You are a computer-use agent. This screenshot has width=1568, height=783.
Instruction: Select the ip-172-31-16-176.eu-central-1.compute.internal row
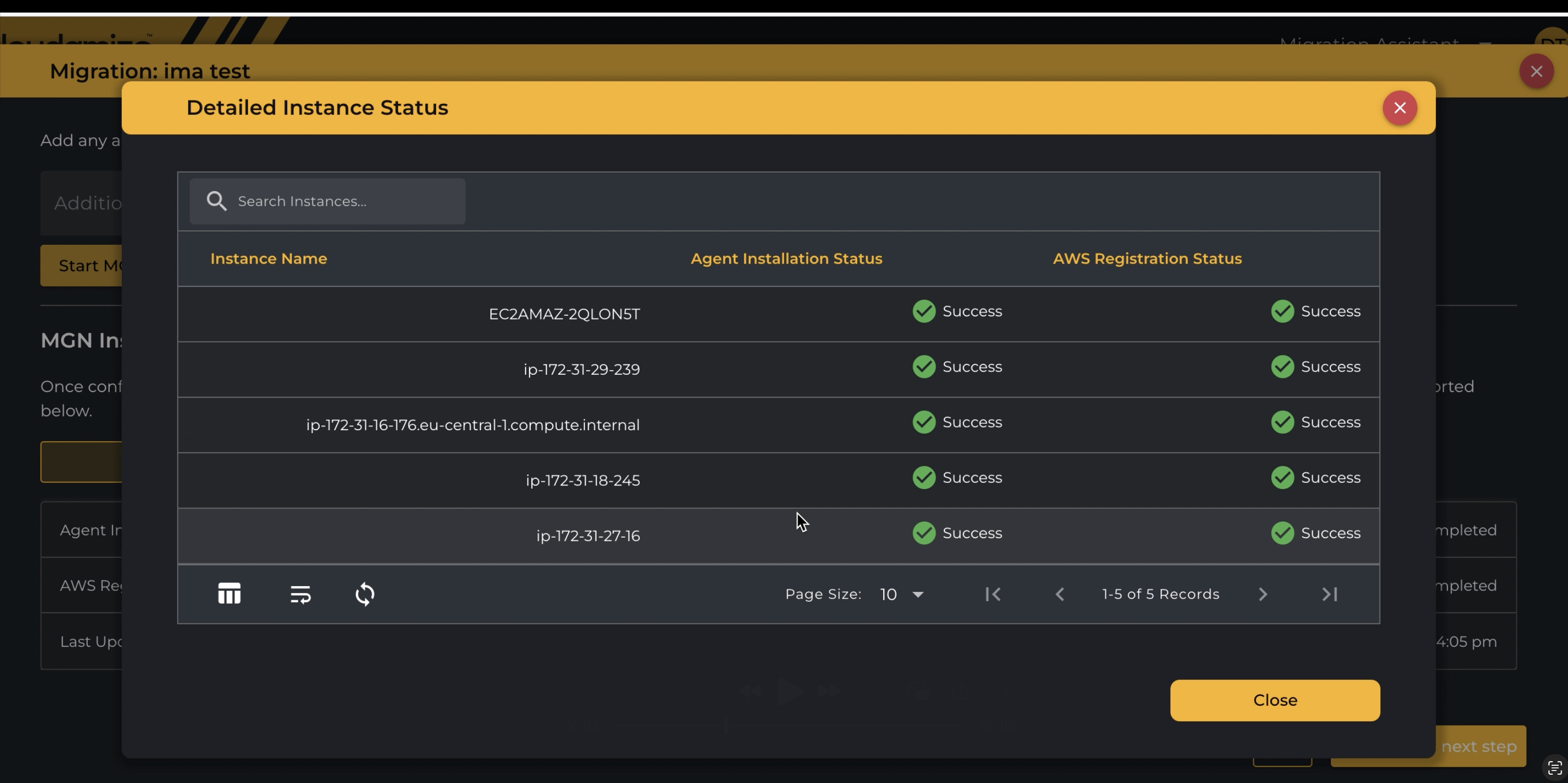[x=472, y=425]
